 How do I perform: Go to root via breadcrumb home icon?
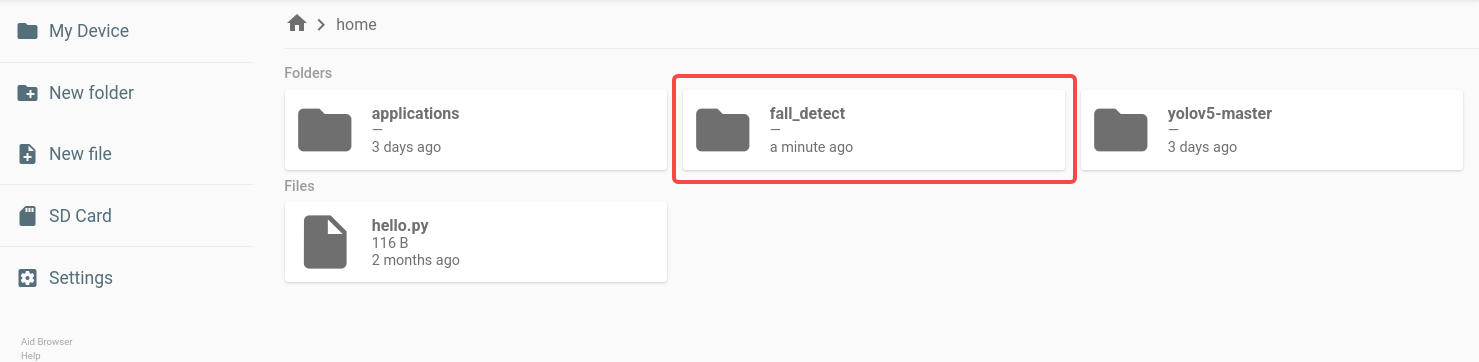(295, 23)
